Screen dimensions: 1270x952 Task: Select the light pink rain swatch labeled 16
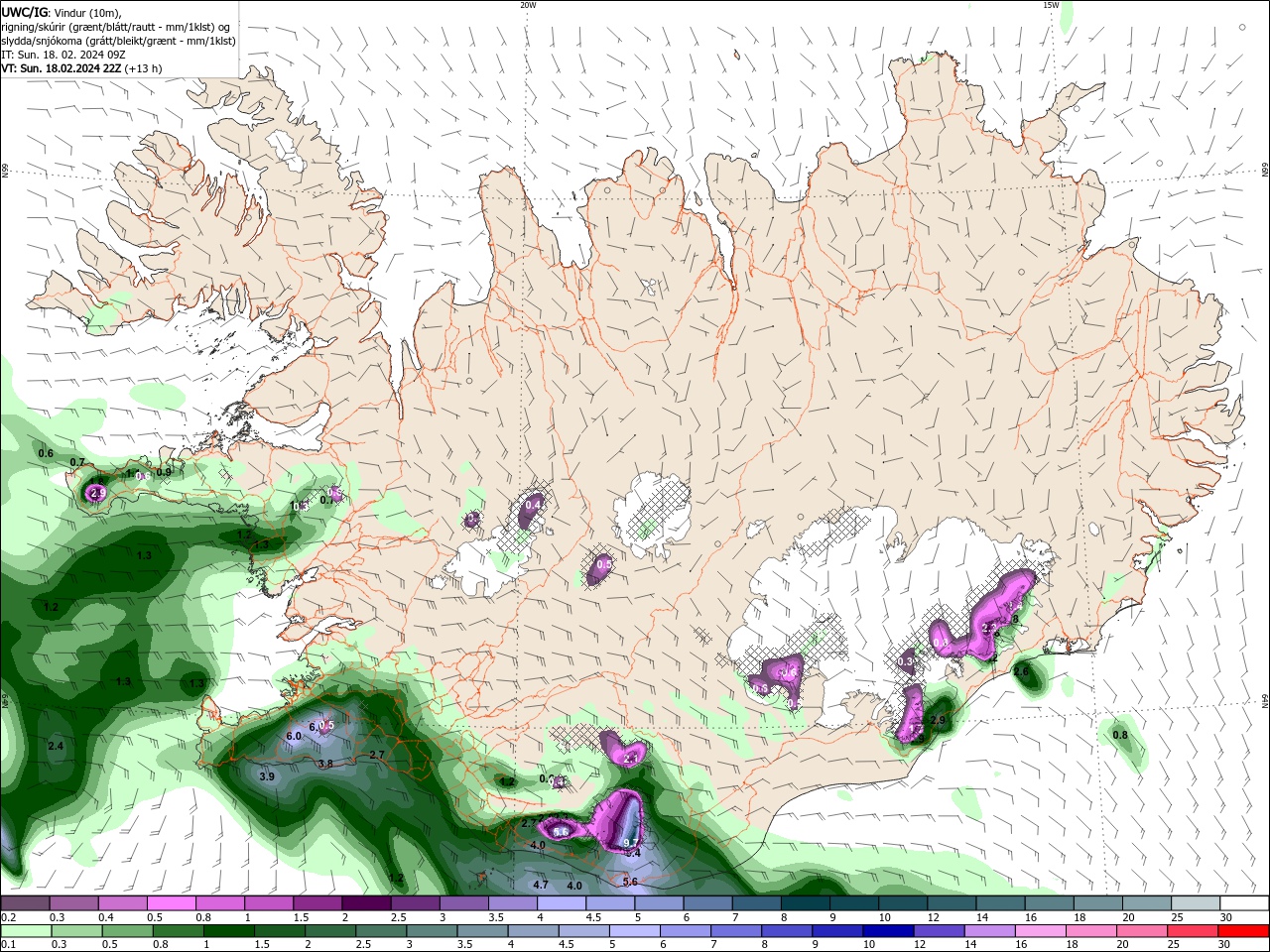click(1039, 931)
